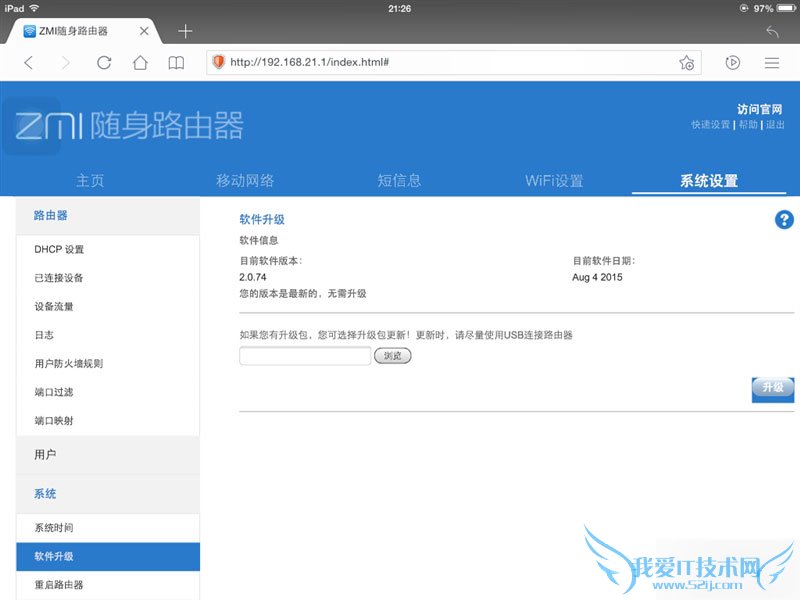Select 已连接设备 in the sidebar
800x600 pixels.
(x=59, y=278)
